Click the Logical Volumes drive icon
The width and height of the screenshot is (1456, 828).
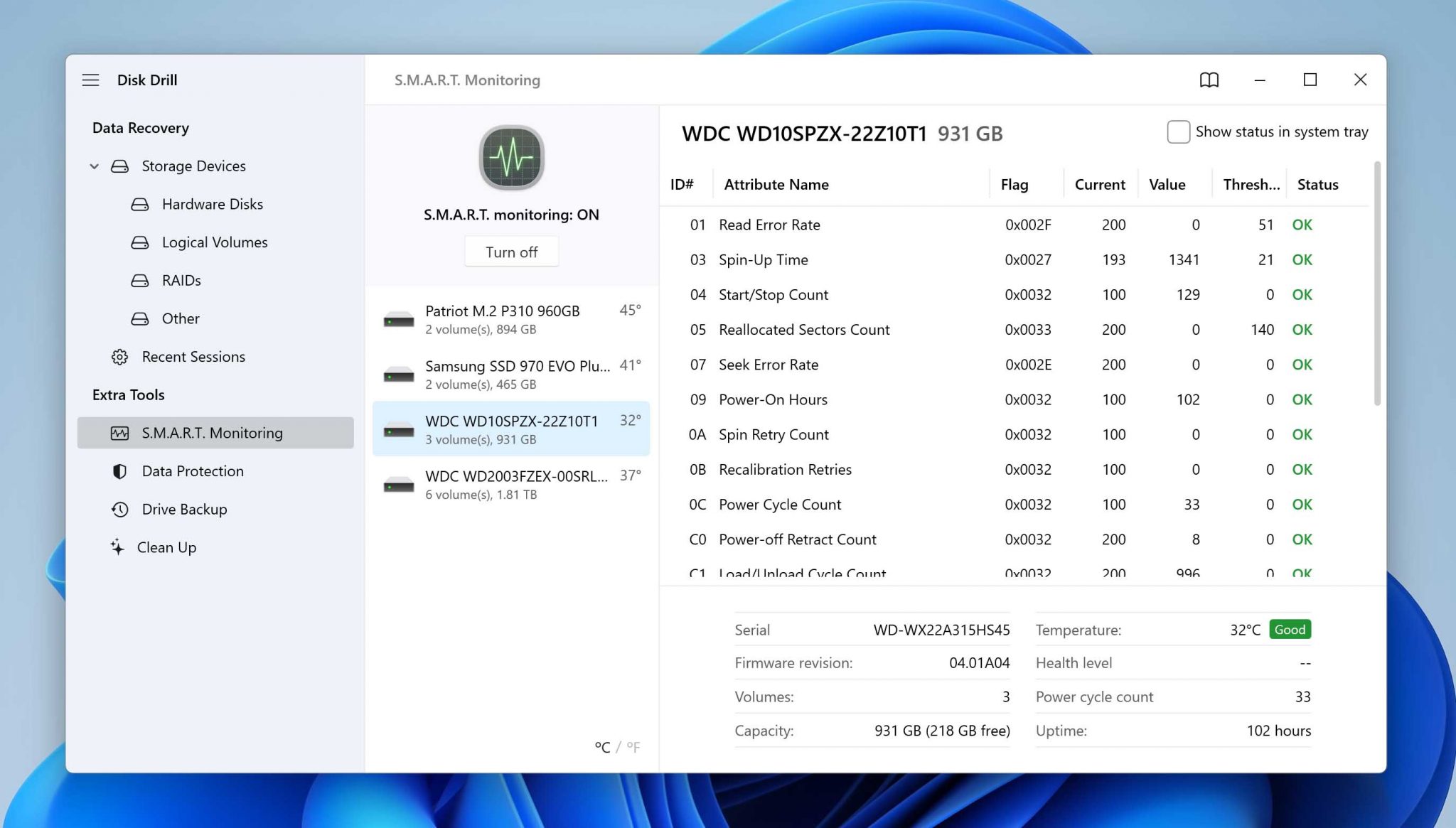(x=140, y=243)
